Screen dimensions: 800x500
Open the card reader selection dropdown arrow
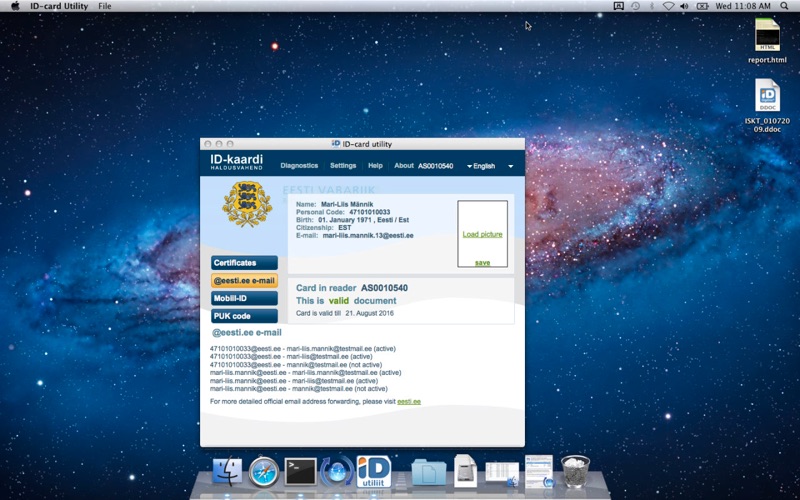510,166
